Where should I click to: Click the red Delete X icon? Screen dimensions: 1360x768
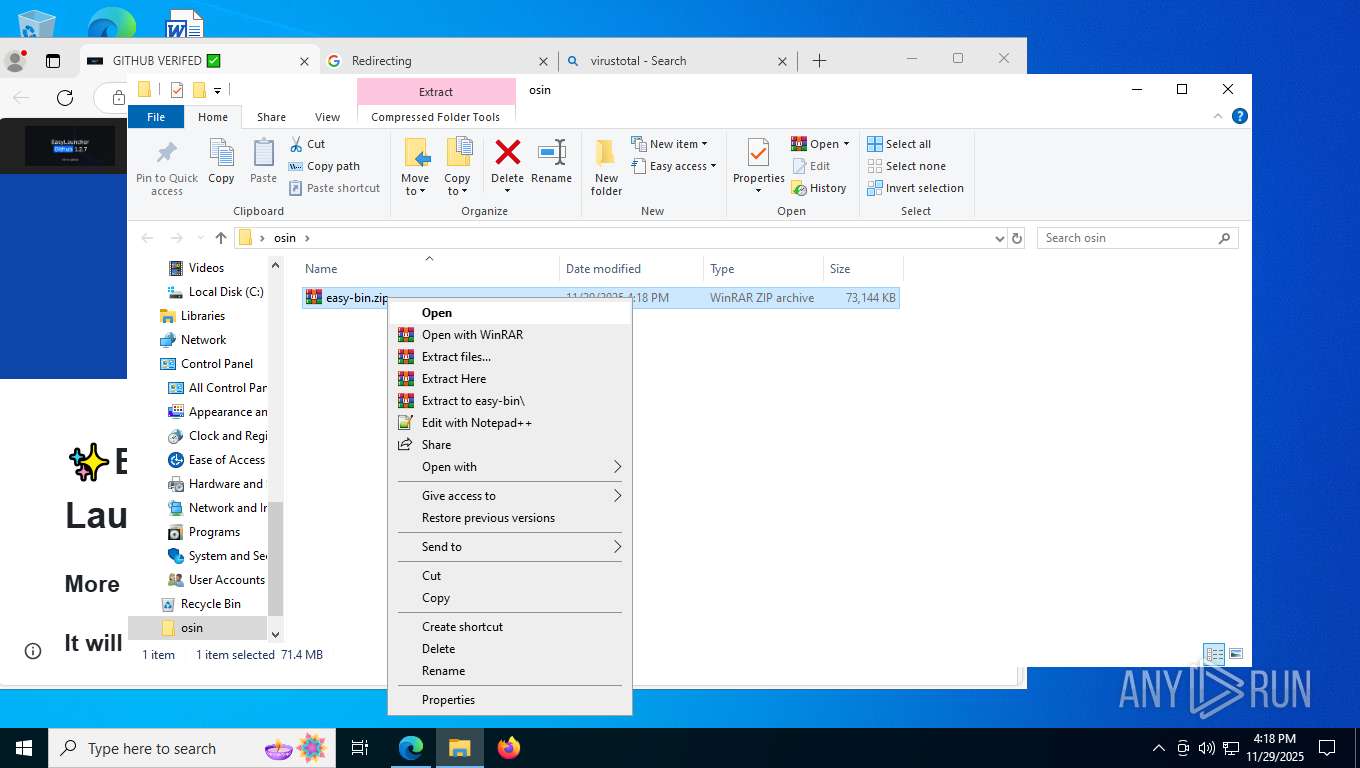tap(508, 153)
